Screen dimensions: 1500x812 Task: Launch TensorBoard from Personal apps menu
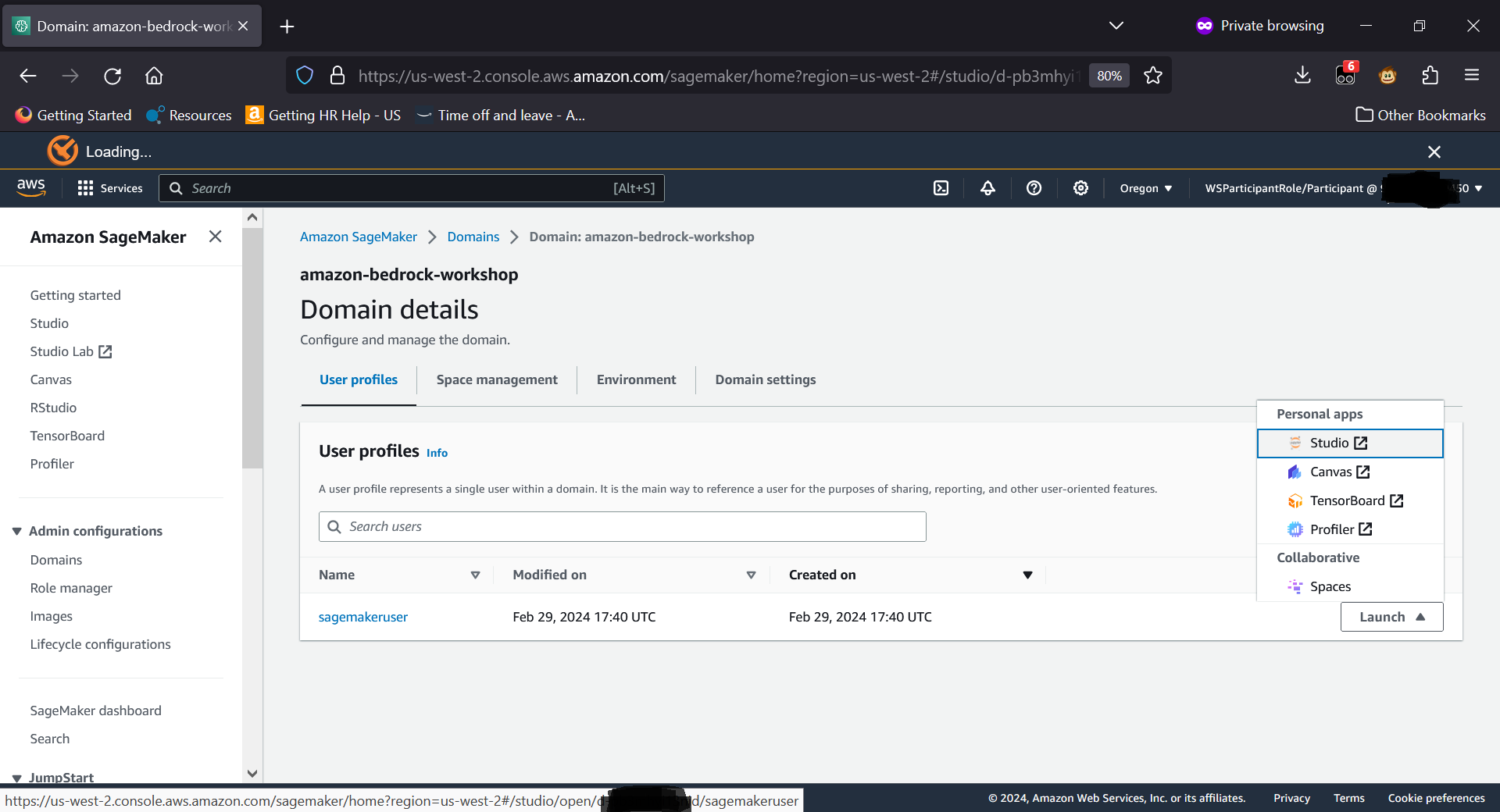1349,500
